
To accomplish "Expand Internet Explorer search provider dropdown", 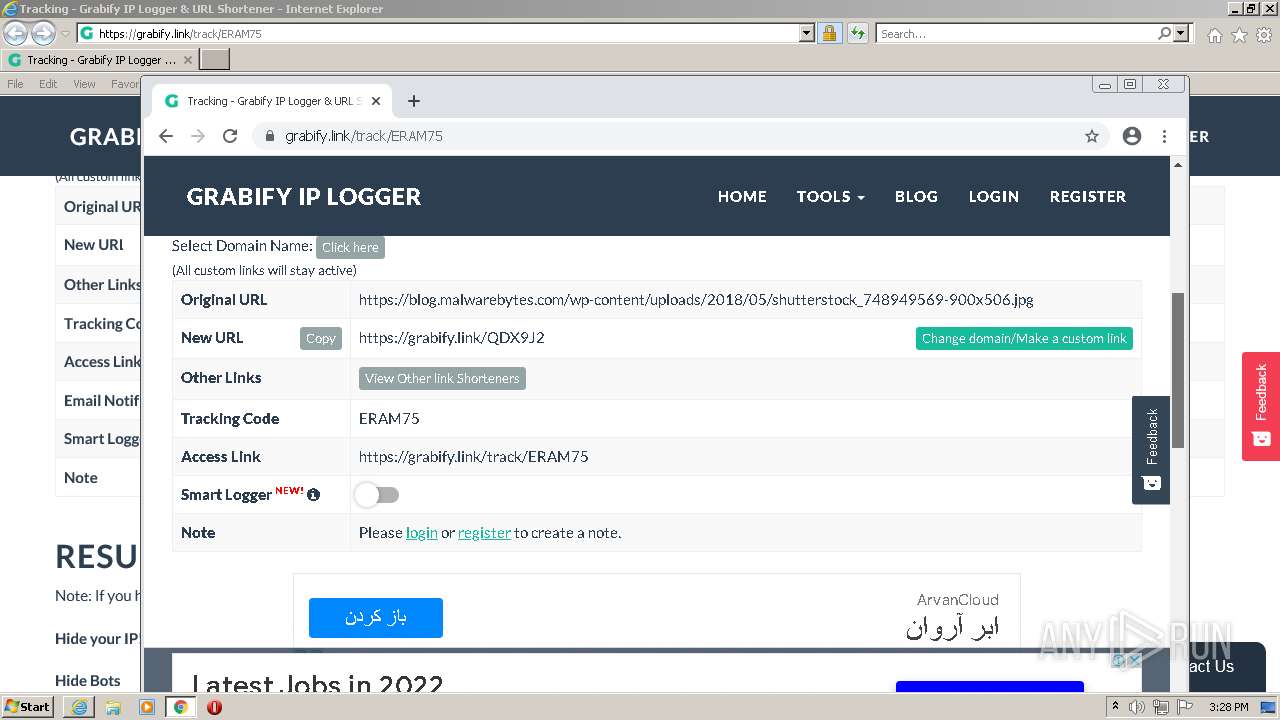I will coord(1181,33).
